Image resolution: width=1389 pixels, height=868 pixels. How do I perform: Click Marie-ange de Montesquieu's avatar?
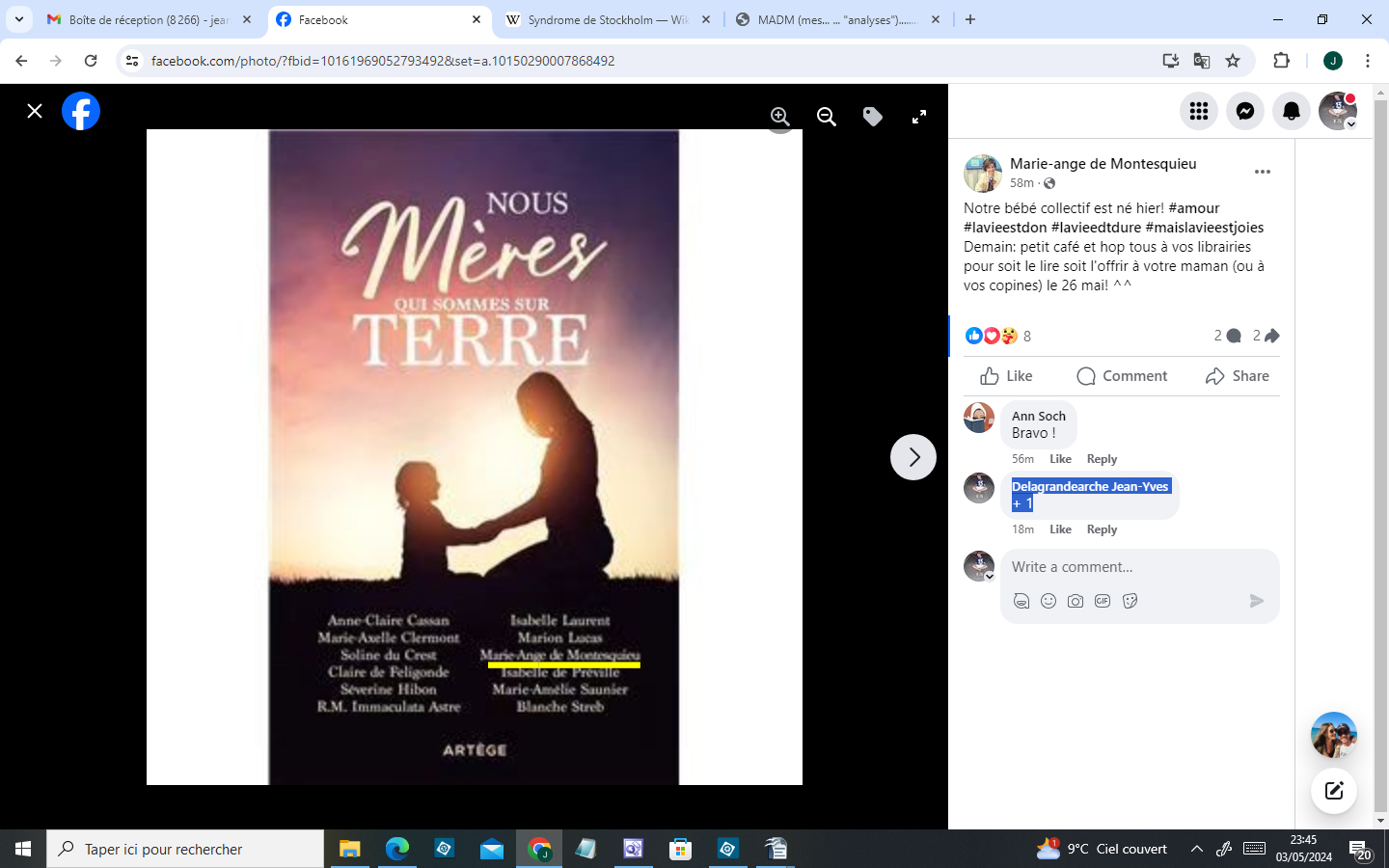point(983,174)
